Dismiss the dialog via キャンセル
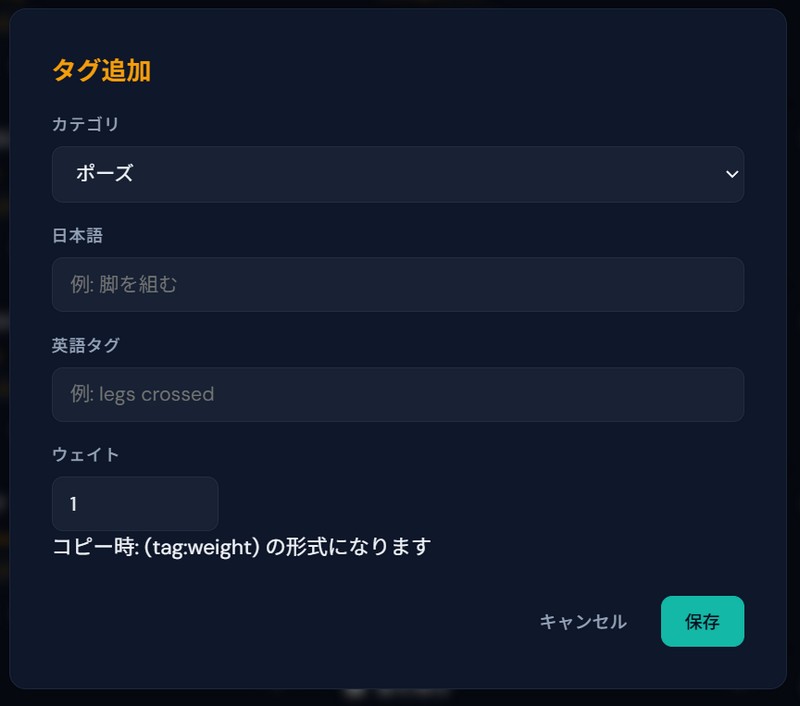 (583, 622)
